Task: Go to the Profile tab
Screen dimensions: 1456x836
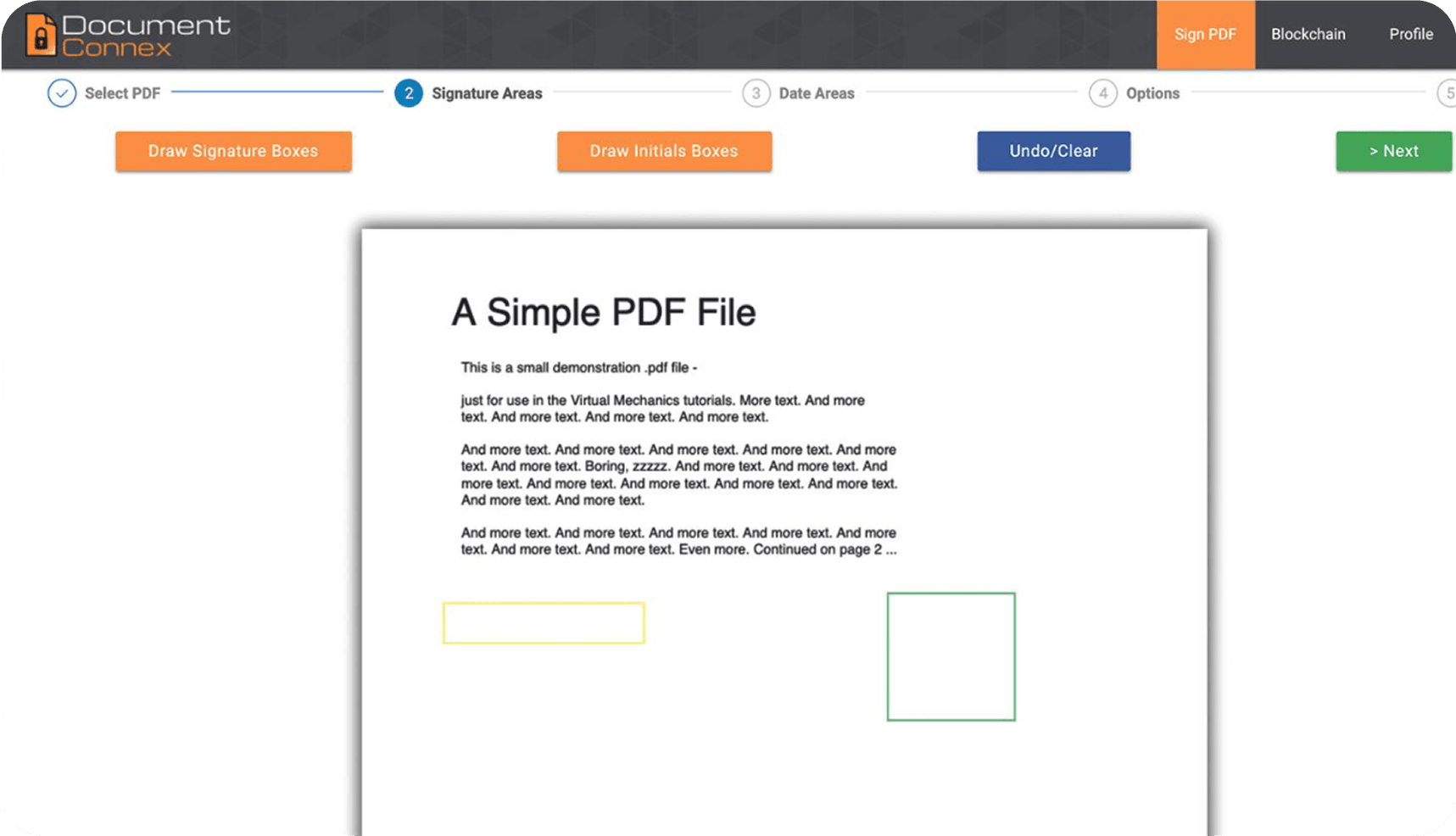Action: click(1410, 35)
